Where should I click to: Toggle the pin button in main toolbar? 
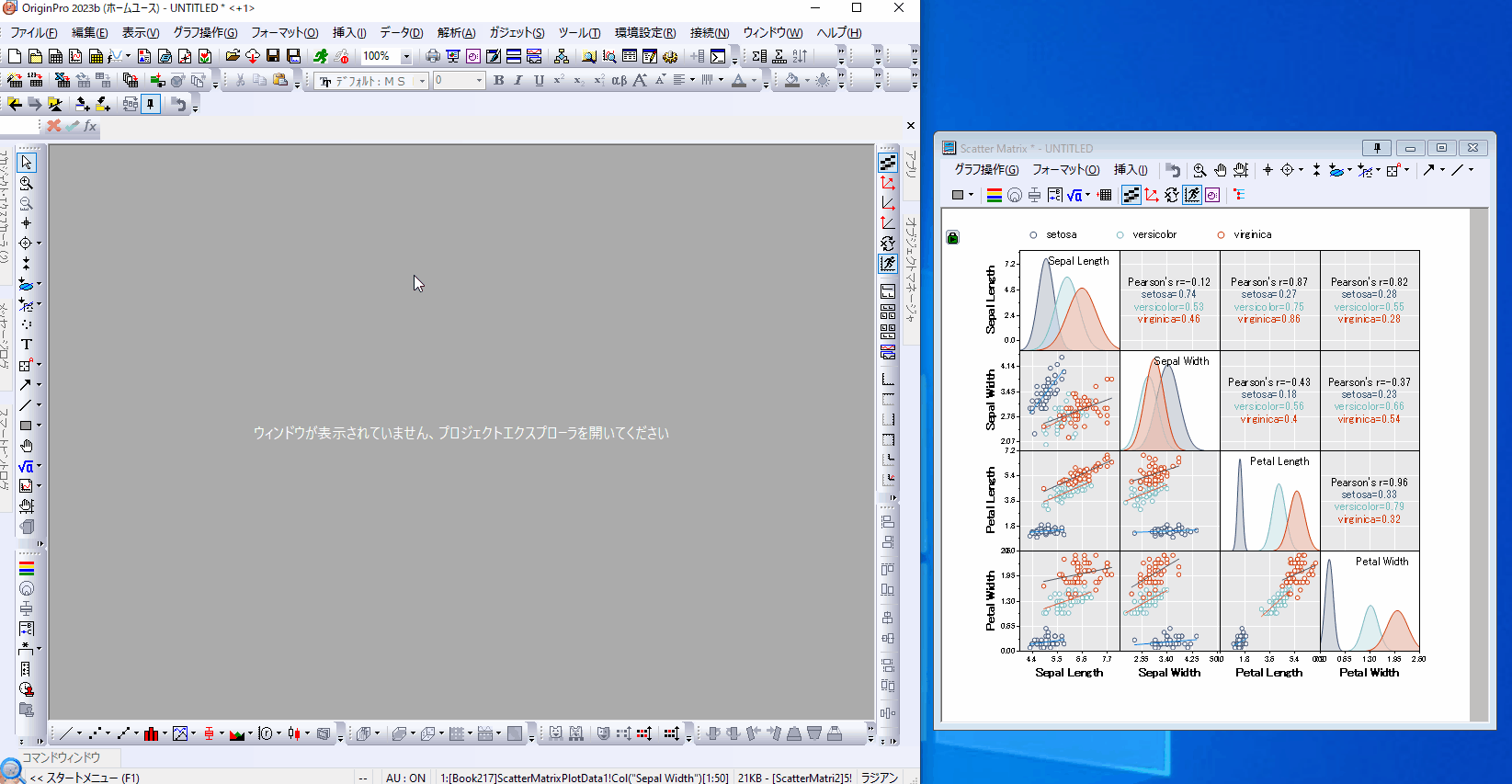(x=151, y=105)
